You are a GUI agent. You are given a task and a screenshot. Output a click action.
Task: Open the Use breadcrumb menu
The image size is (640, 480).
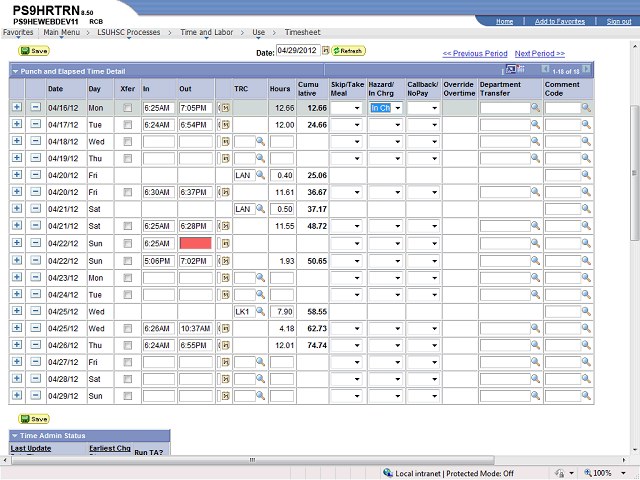click(x=258, y=32)
